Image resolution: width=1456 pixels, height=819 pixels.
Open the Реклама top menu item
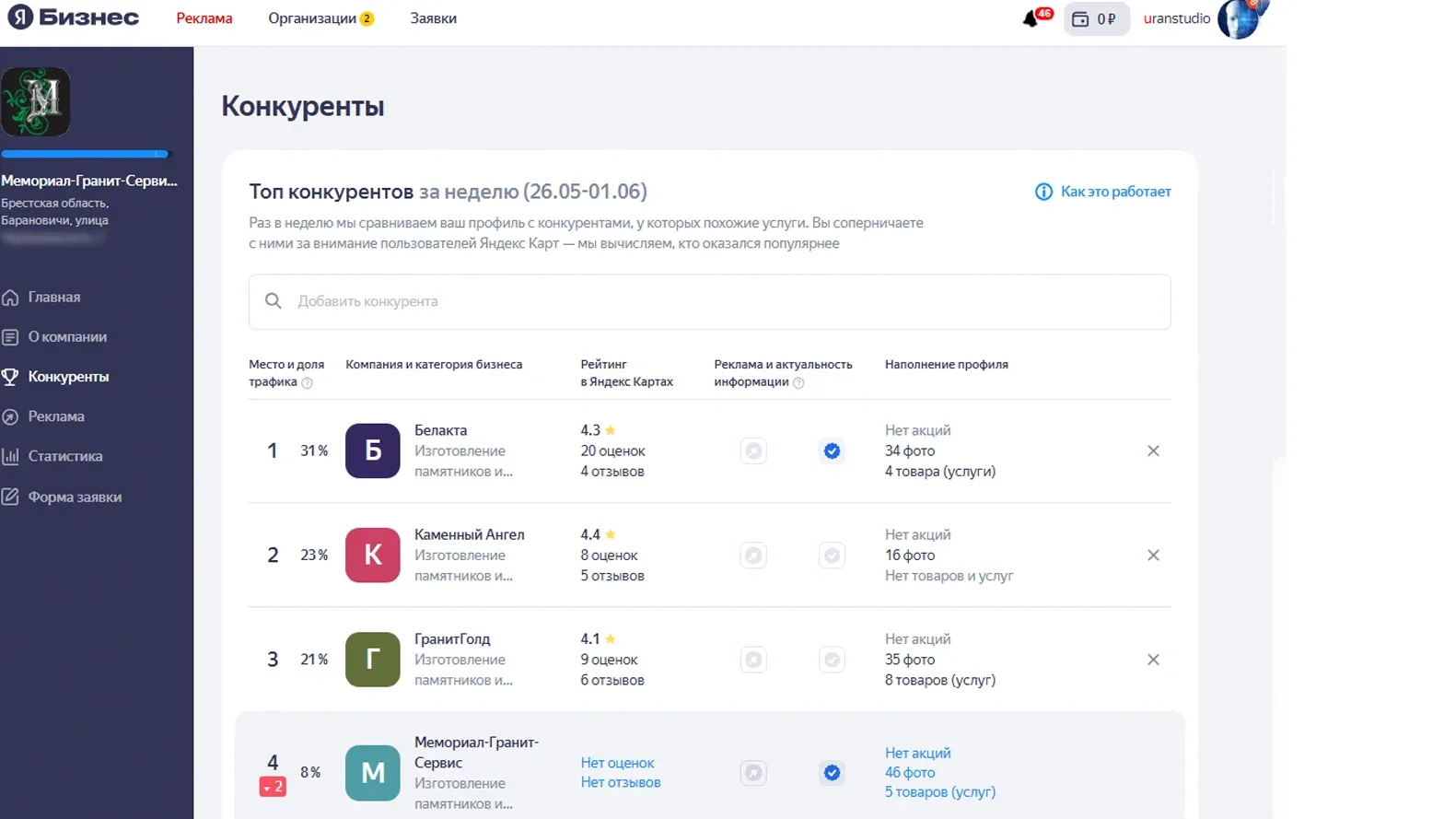click(204, 18)
